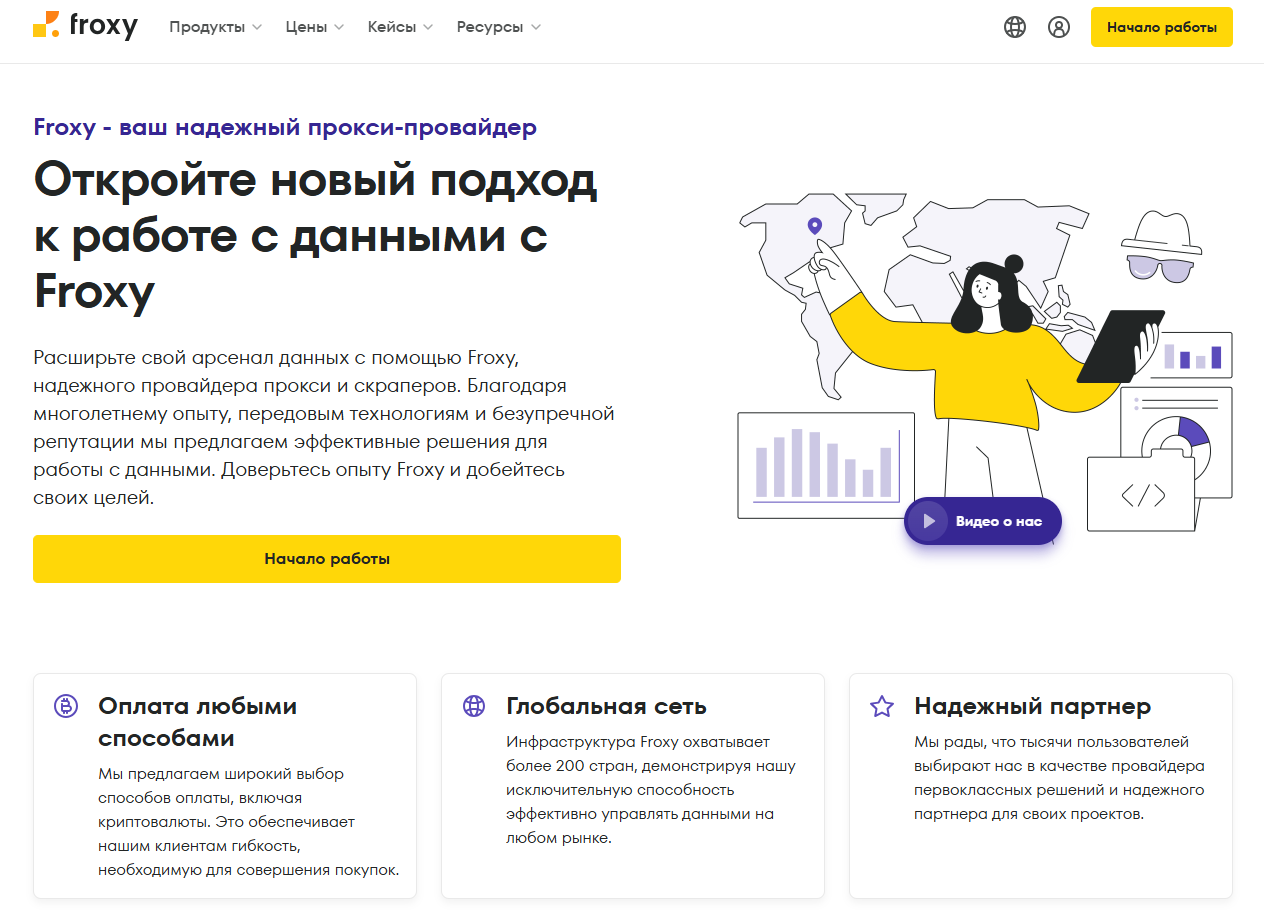This screenshot has width=1264, height=916.
Task: Expand the Кейсы menu
Action: click(x=400, y=27)
